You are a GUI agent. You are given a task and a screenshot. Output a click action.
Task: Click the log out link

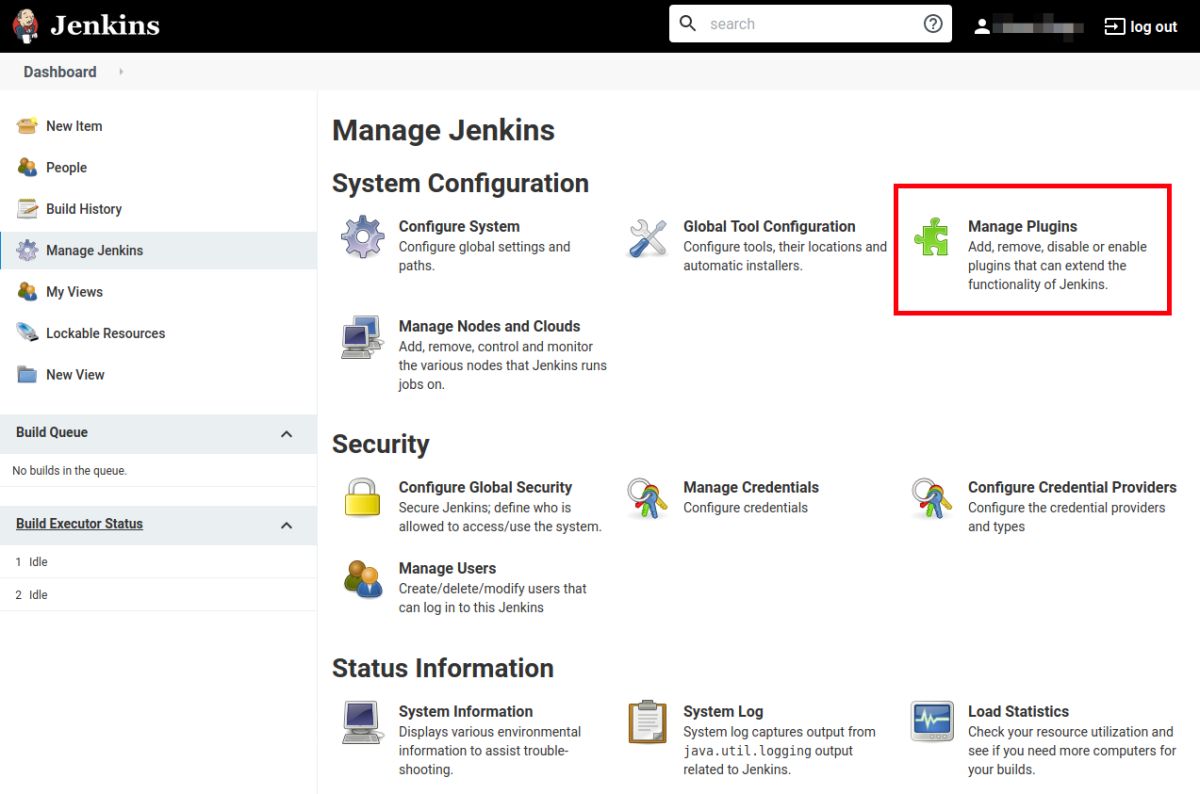(x=1153, y=27)
